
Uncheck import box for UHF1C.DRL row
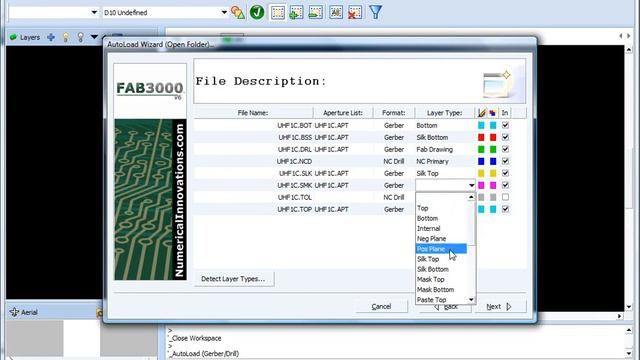point(505,149)
